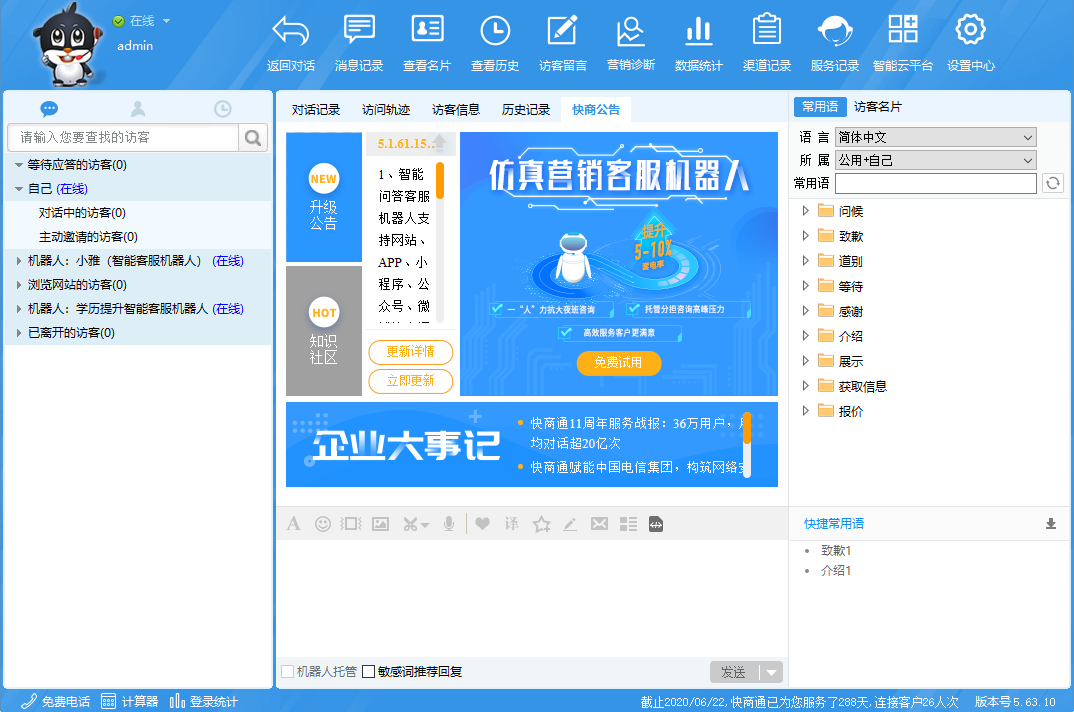Click the search magnifier in visitor search
The width and height of the screenshot is (1074, 712).
tap(253, 137)
